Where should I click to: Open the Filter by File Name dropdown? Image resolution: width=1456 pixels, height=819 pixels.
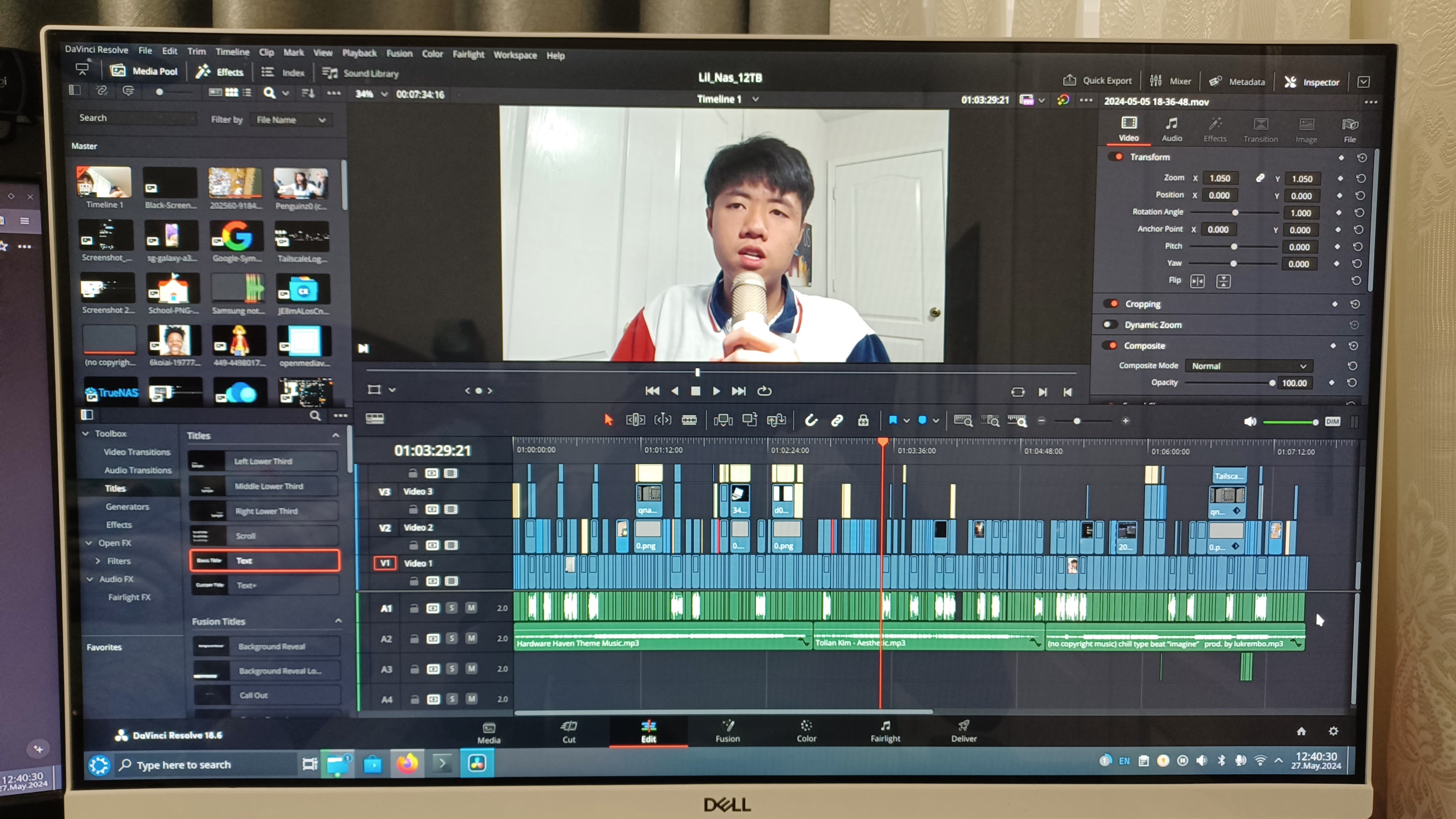coord(290,120)
